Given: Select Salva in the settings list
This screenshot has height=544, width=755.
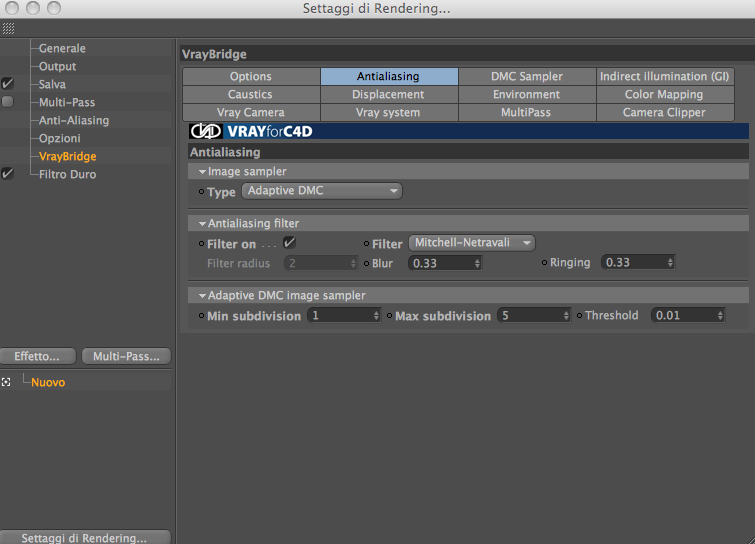Looking at the screenshot, I should click(52, 84).
